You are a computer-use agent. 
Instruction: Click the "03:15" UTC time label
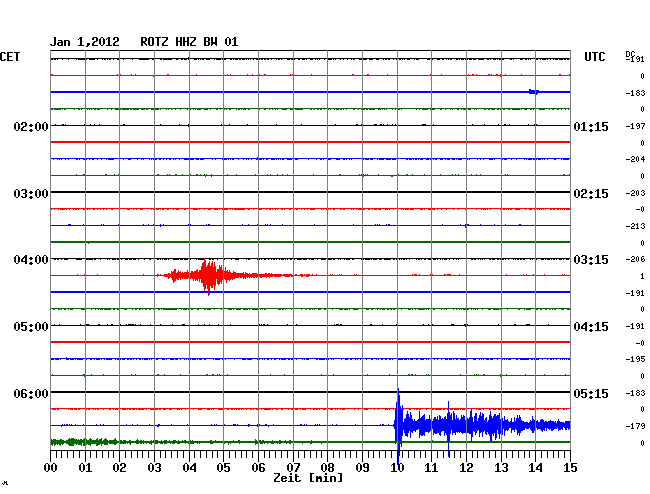(591, 260)
